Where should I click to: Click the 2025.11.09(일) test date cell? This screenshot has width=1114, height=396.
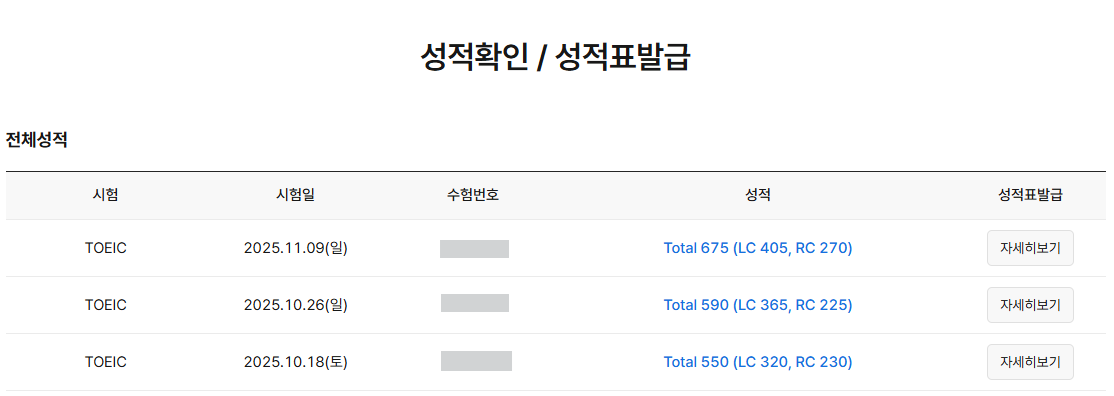[296, 248]
